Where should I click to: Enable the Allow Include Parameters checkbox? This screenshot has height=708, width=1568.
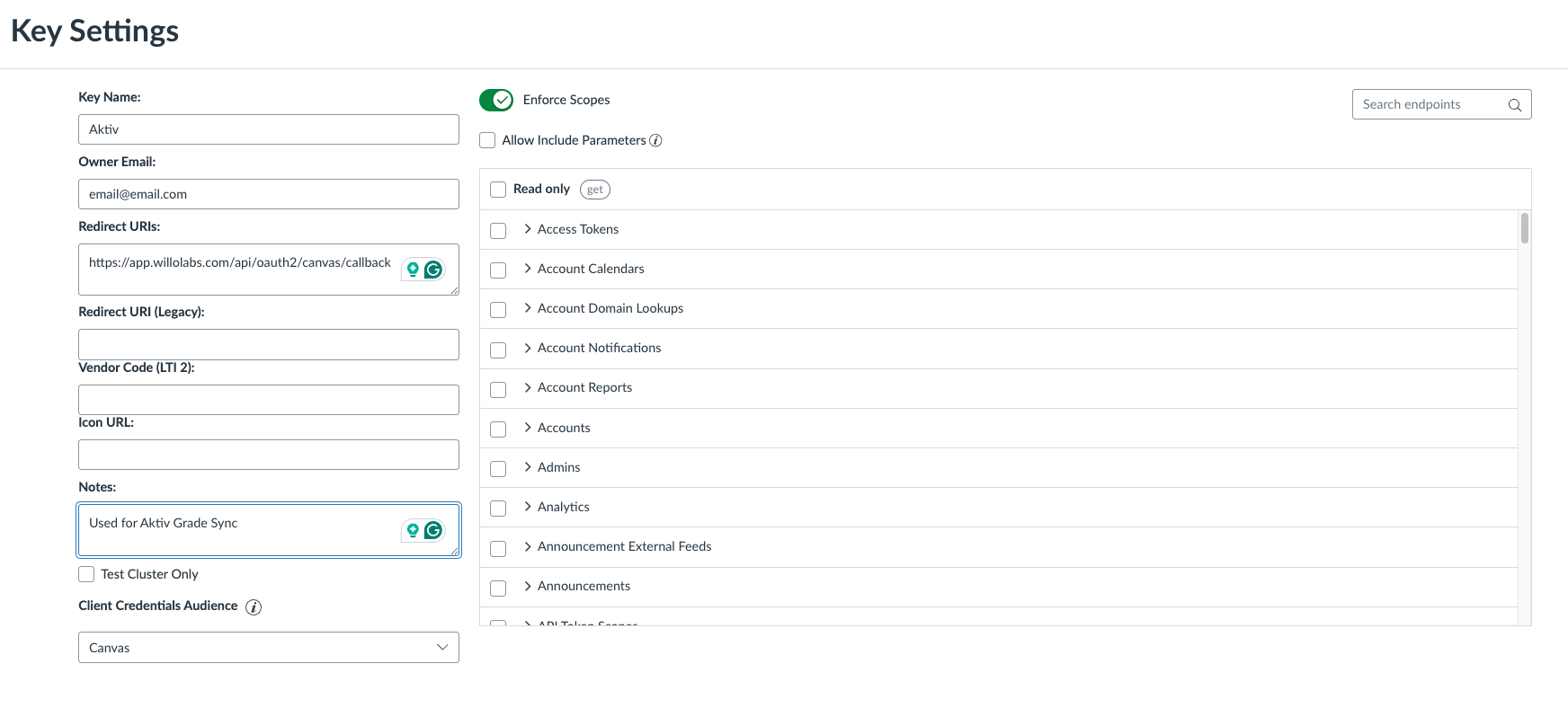[487, 140]
